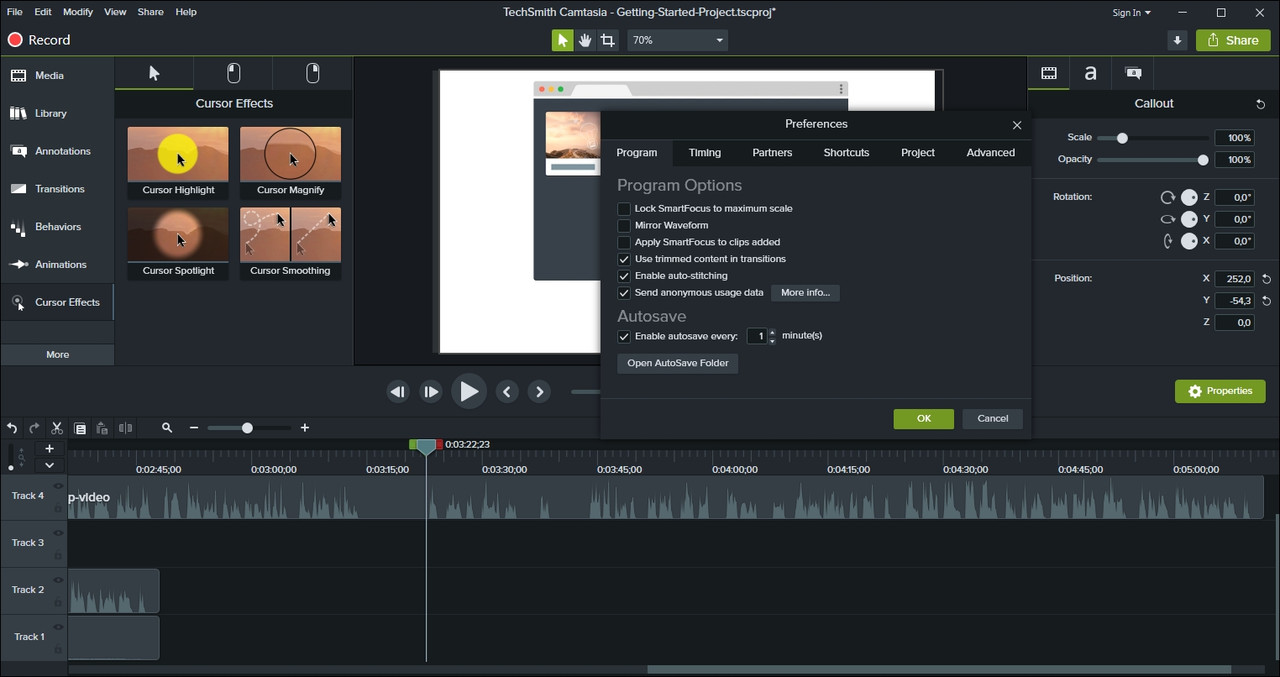Open the Media panel
1280x677 pixels.
pos(57,75)
